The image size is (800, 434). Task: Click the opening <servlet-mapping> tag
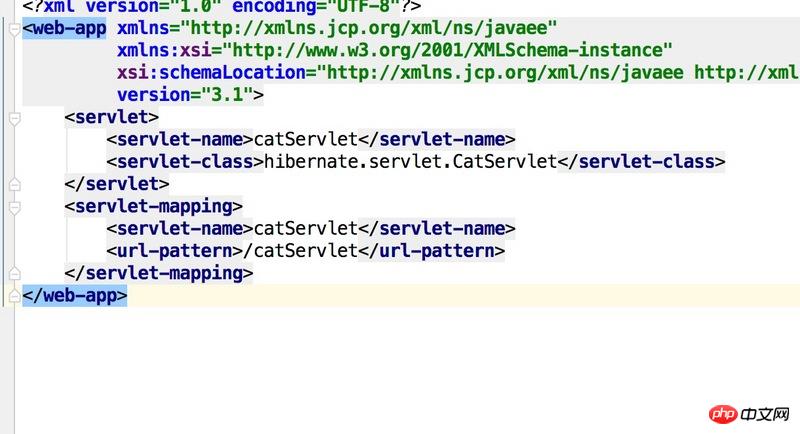coord(154,206)
